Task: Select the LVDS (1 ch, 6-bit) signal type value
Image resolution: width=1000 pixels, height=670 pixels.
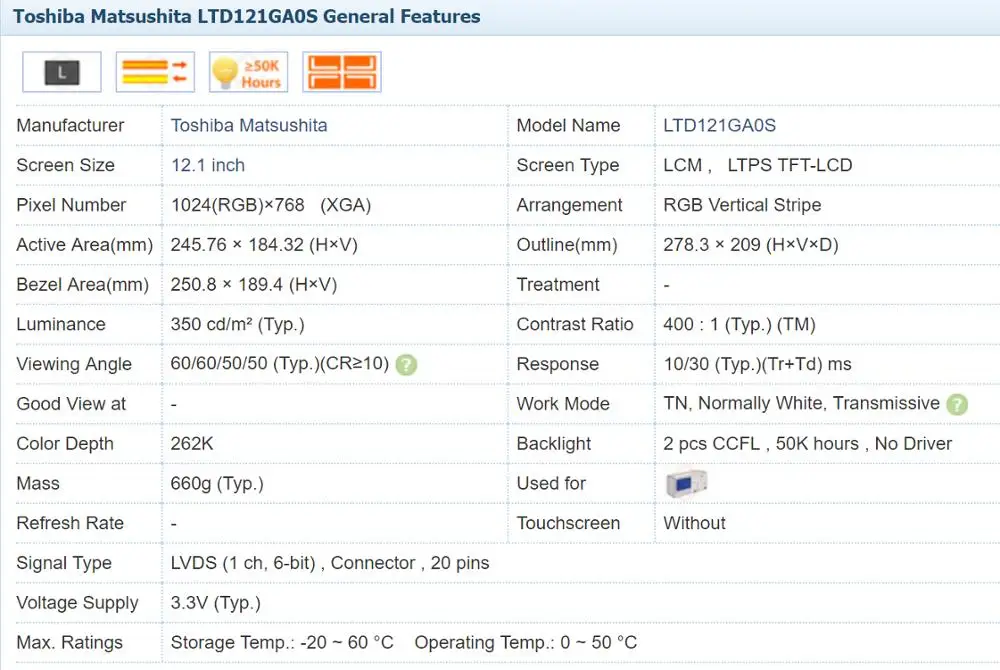Action: click(x=330, y=563)
